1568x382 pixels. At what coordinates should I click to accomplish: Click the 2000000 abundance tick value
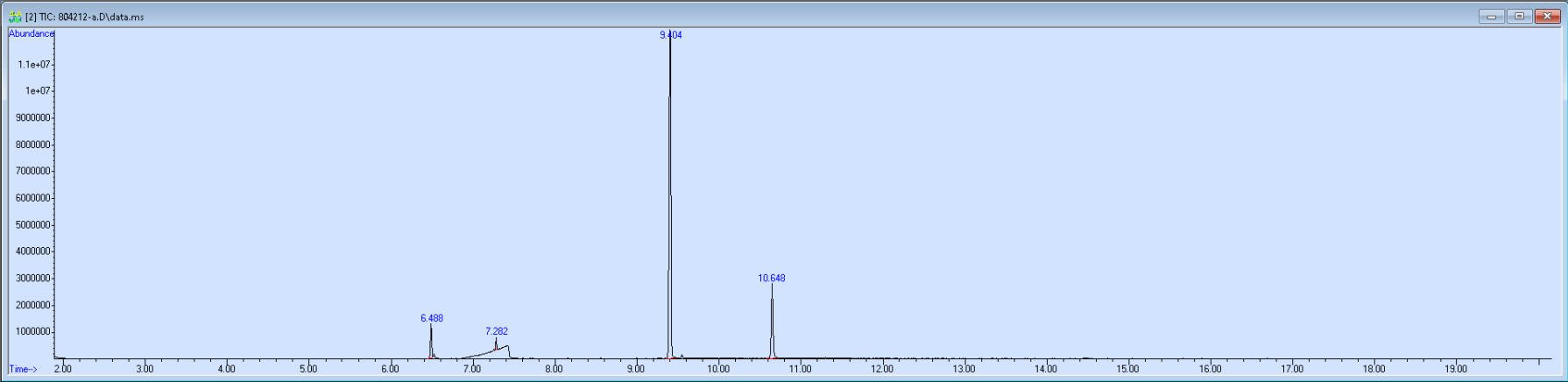33,306
